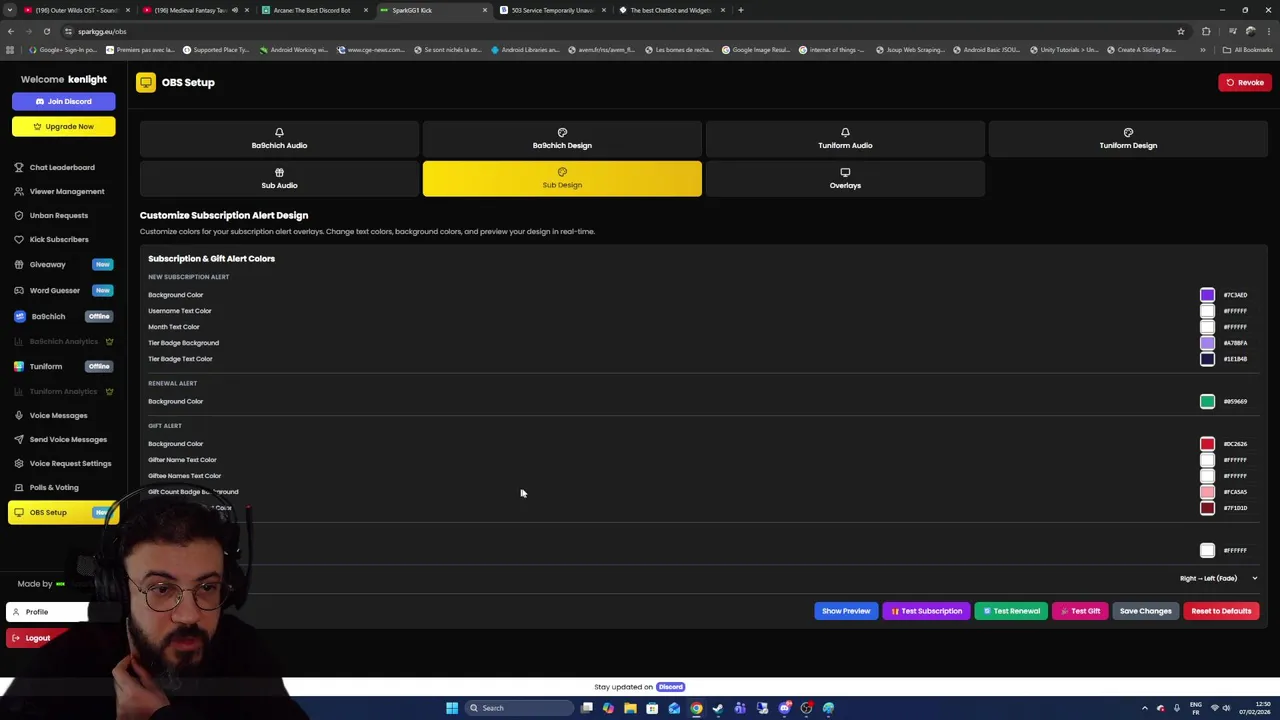Image resolution: width=1280 pixels, height=720 pixels.
Task: Click Reset to Defaults button
Action: point(1221,611)
